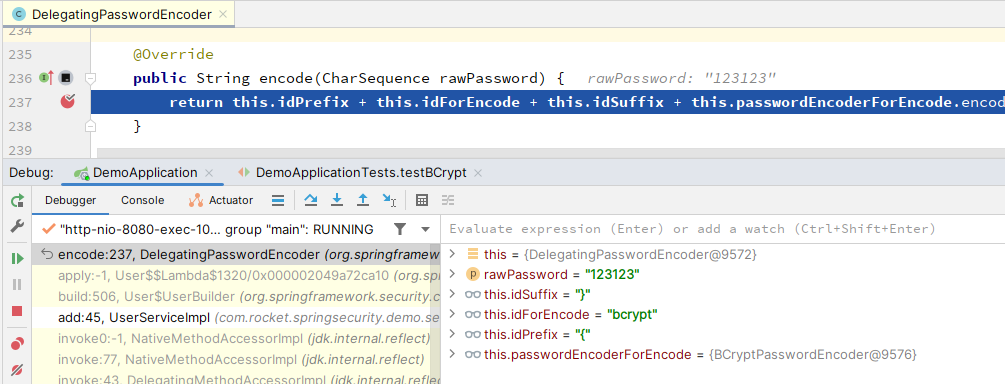Screen dimensions: 1005x384
Task: Click the implements gutter icon on line 236
Action: pos(46,78)
